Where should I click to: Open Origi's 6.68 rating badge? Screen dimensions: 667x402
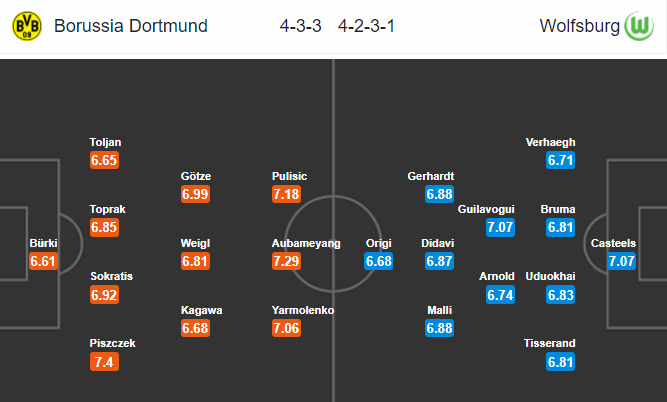click(x=379, y=261)
